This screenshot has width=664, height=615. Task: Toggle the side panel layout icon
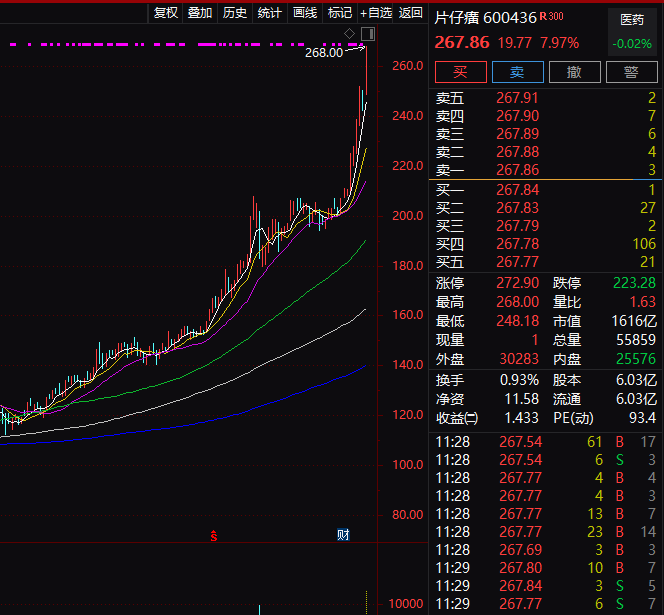click(x=368, y=34)
